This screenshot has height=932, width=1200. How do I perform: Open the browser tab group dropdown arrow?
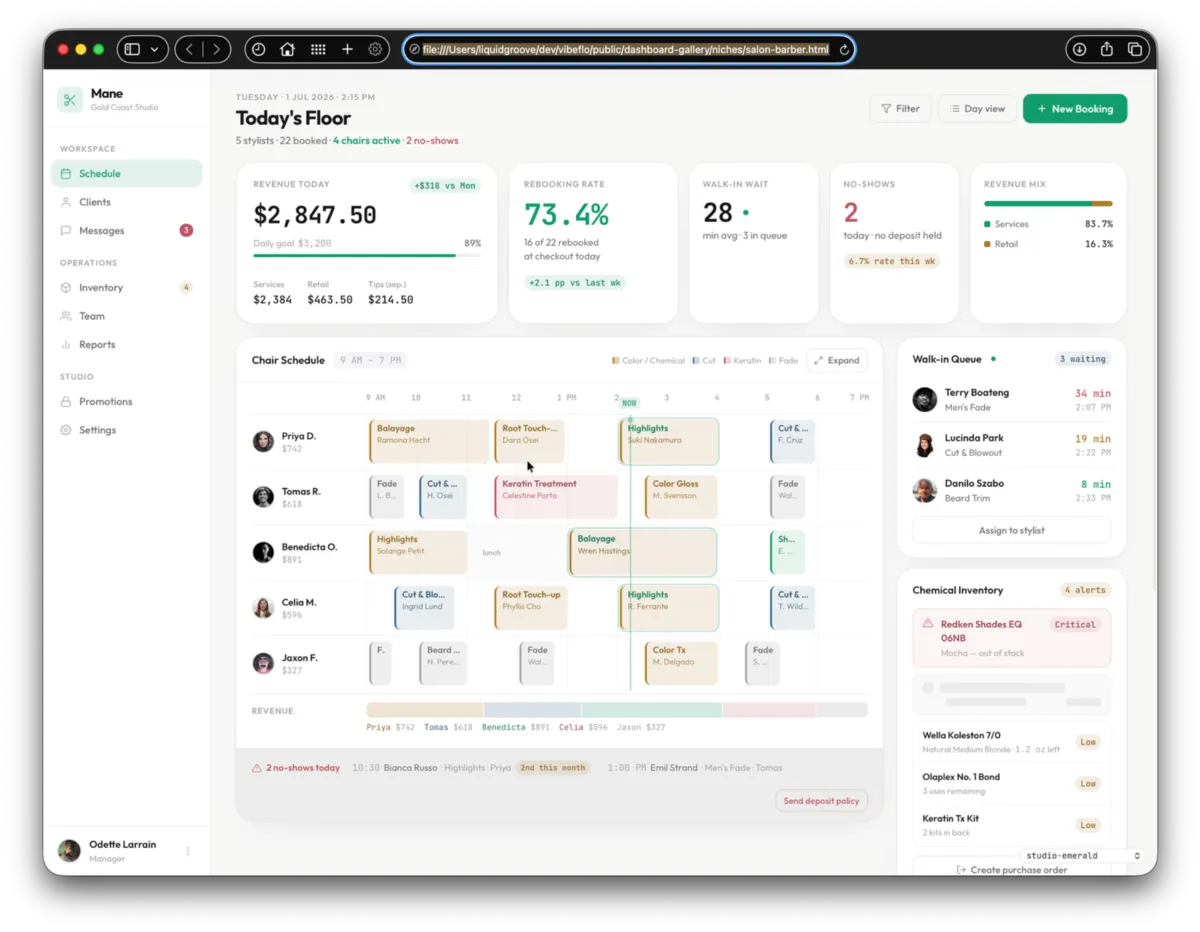pos(154,49)
